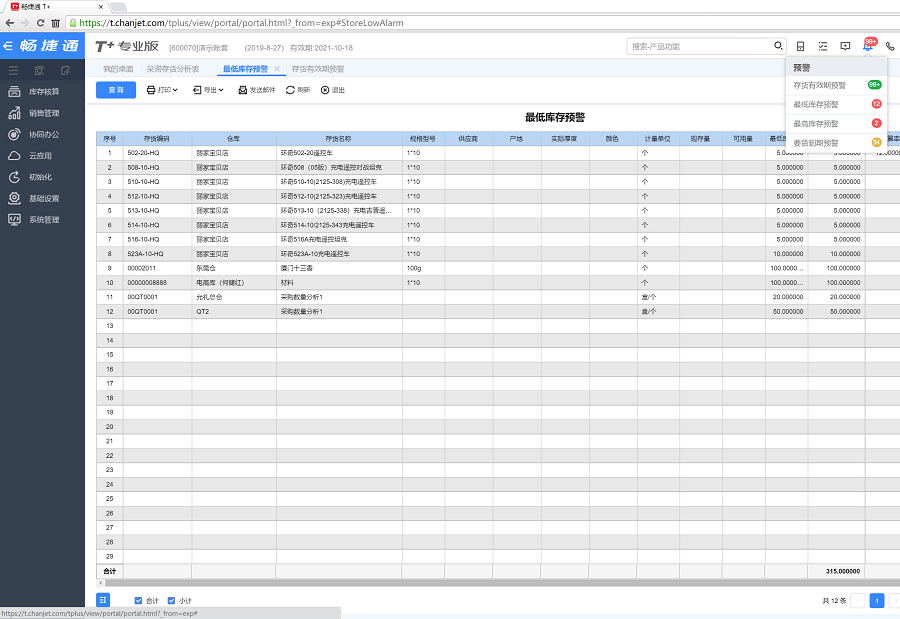Click the 搜索-产品功能 search field

[x=700, y=46]
